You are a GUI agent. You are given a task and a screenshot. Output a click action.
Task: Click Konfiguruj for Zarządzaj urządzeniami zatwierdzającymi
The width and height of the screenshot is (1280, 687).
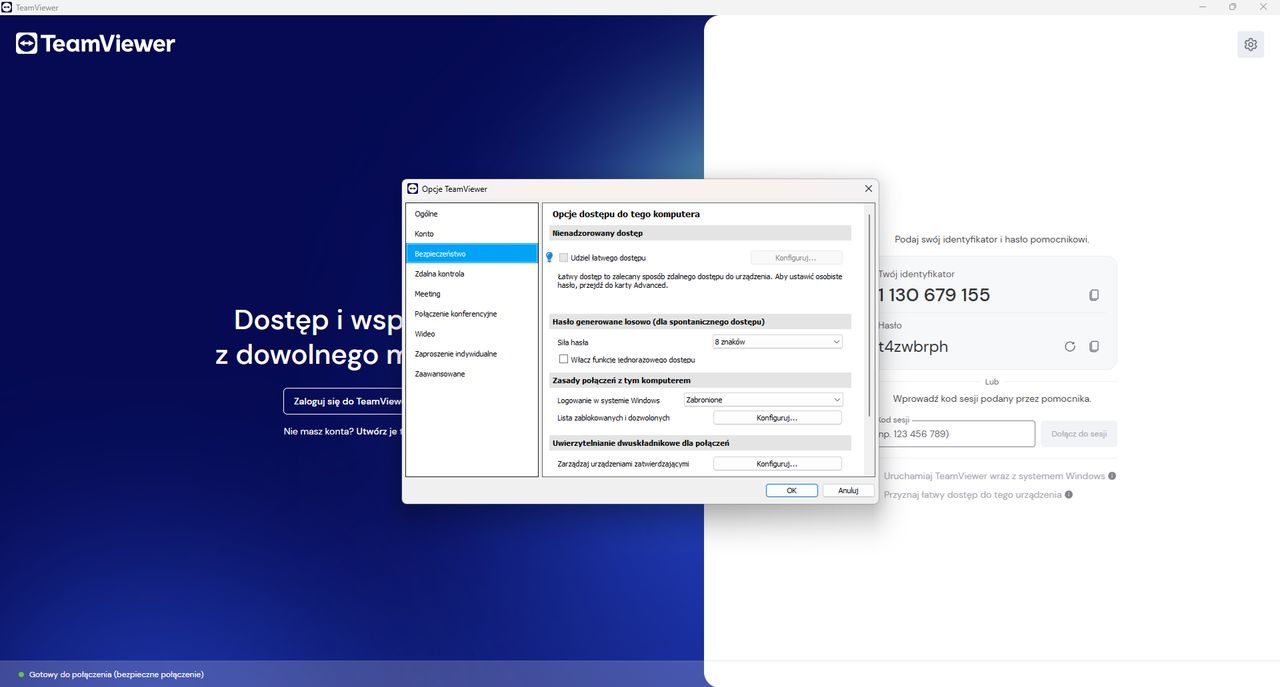pos(777,464)
